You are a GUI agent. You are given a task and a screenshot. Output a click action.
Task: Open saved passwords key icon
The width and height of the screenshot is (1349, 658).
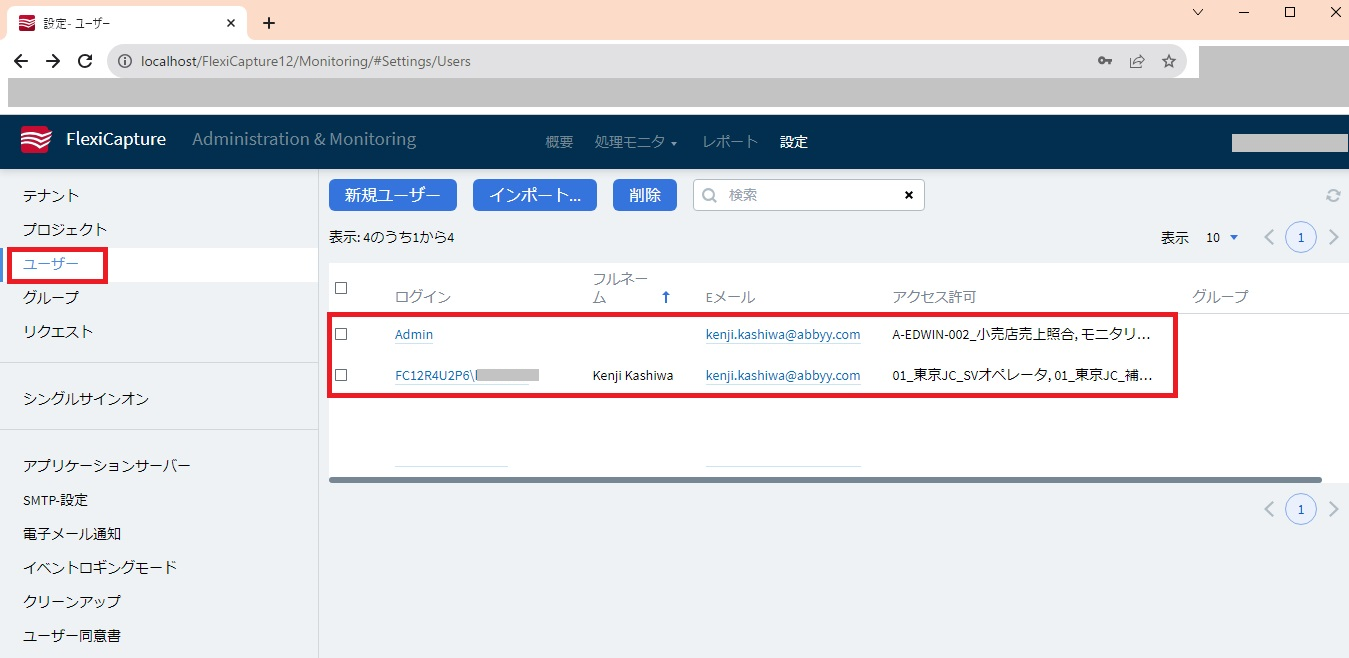click(x=1105, y=61)
